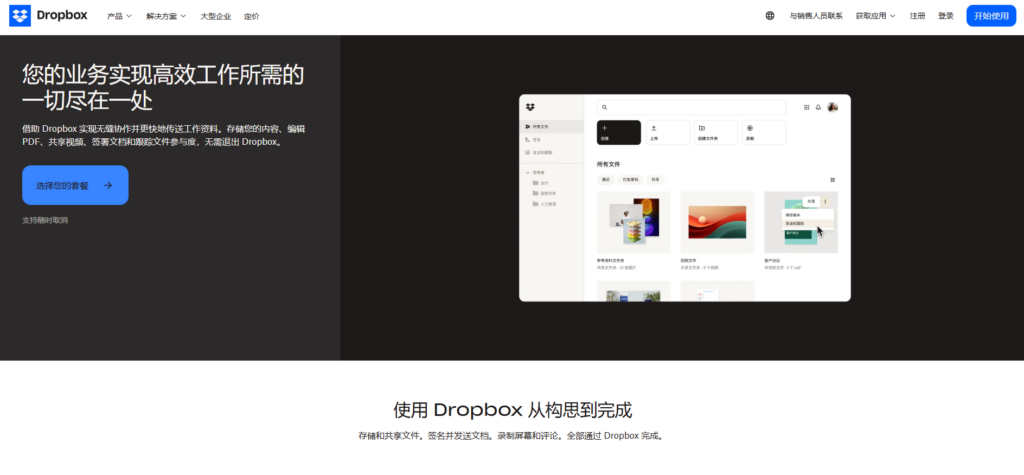This screenshot has width=1024, height=475.
Task: Click the 上传 upload tile in the preview
Action: (667, 133)
